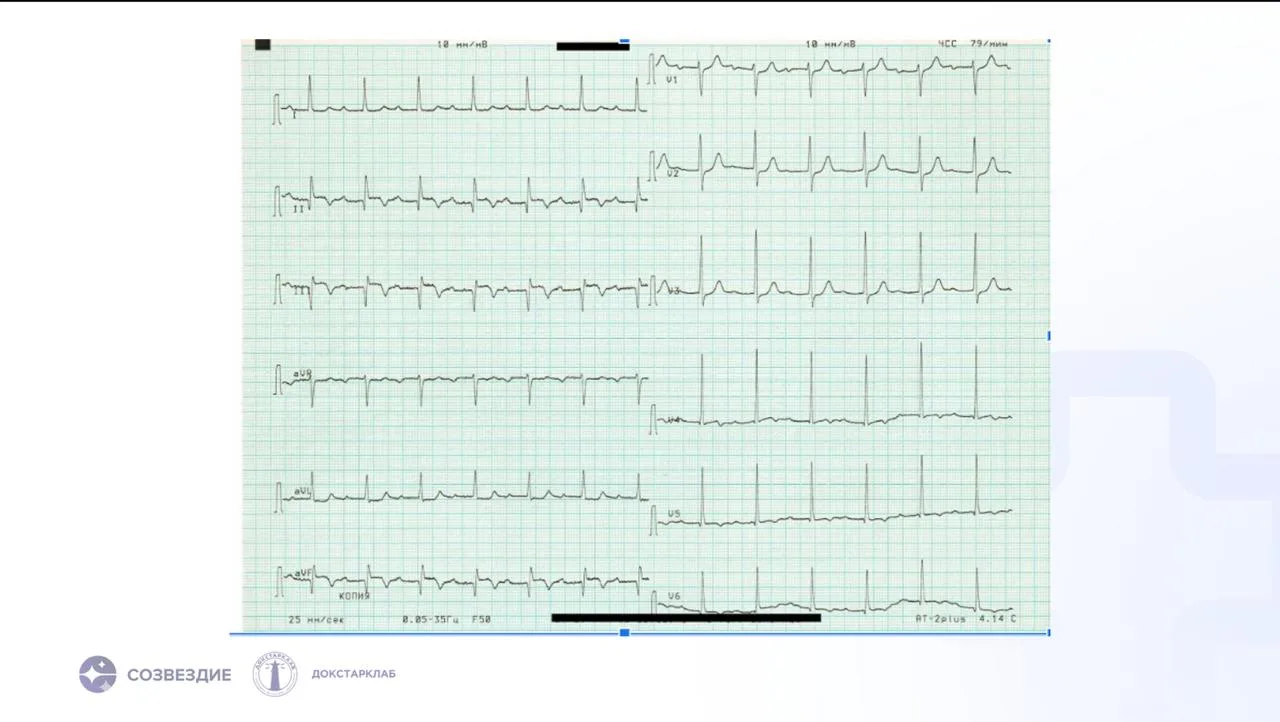Select the ДОКСТАРКЛАБ brand name text
Image resolution: width=1280 pixels, height=722 pixels.
pyautogui.click(x=354, y=674)
